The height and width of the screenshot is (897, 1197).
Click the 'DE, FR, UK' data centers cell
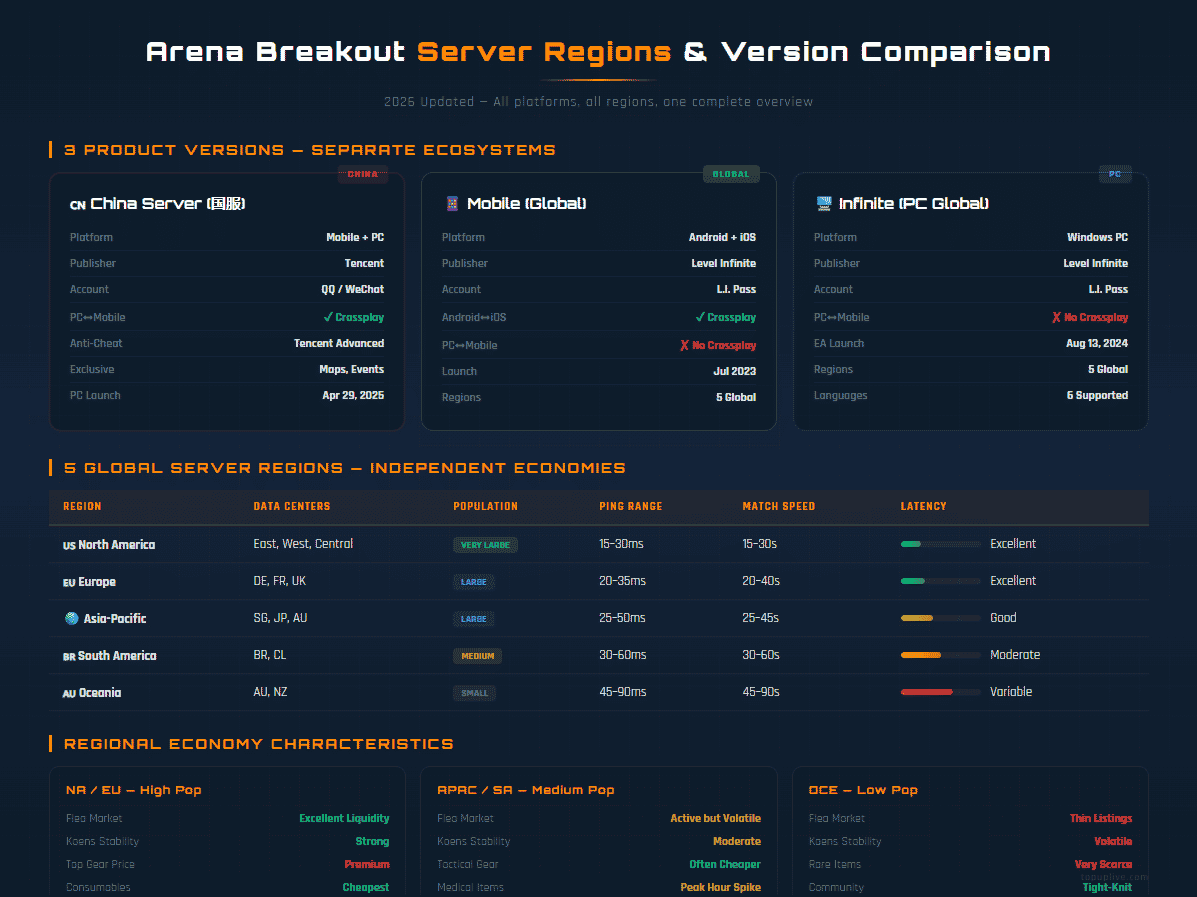279,581
